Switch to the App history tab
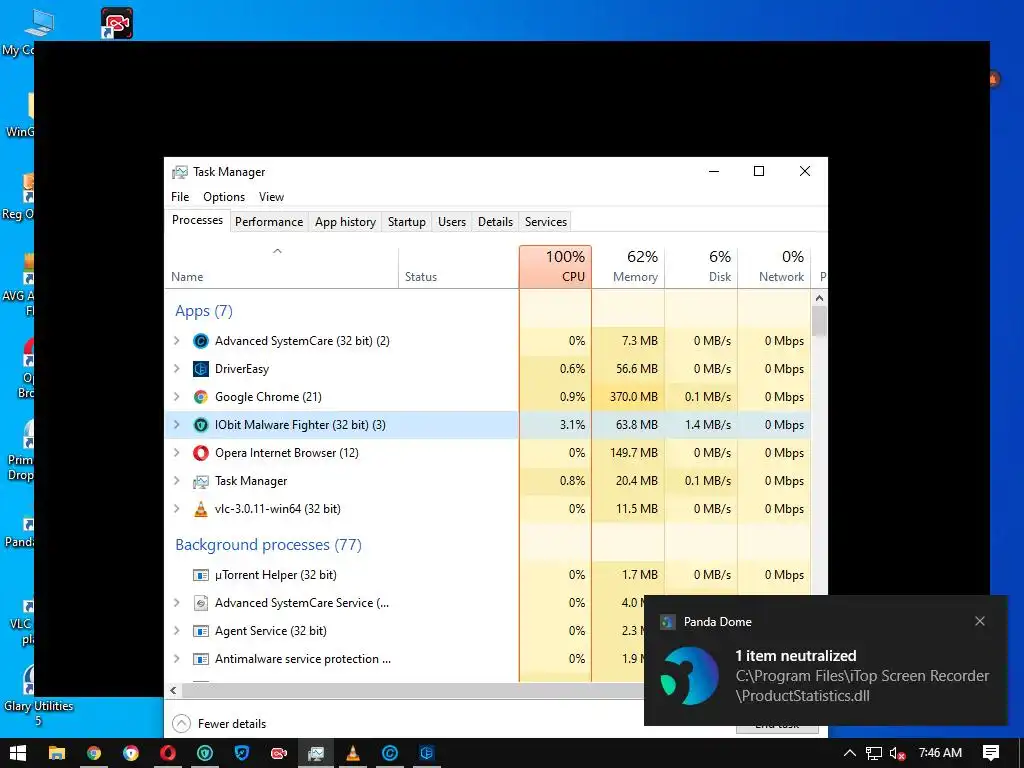Viewport: 1024px width, 768px height. 345,222
